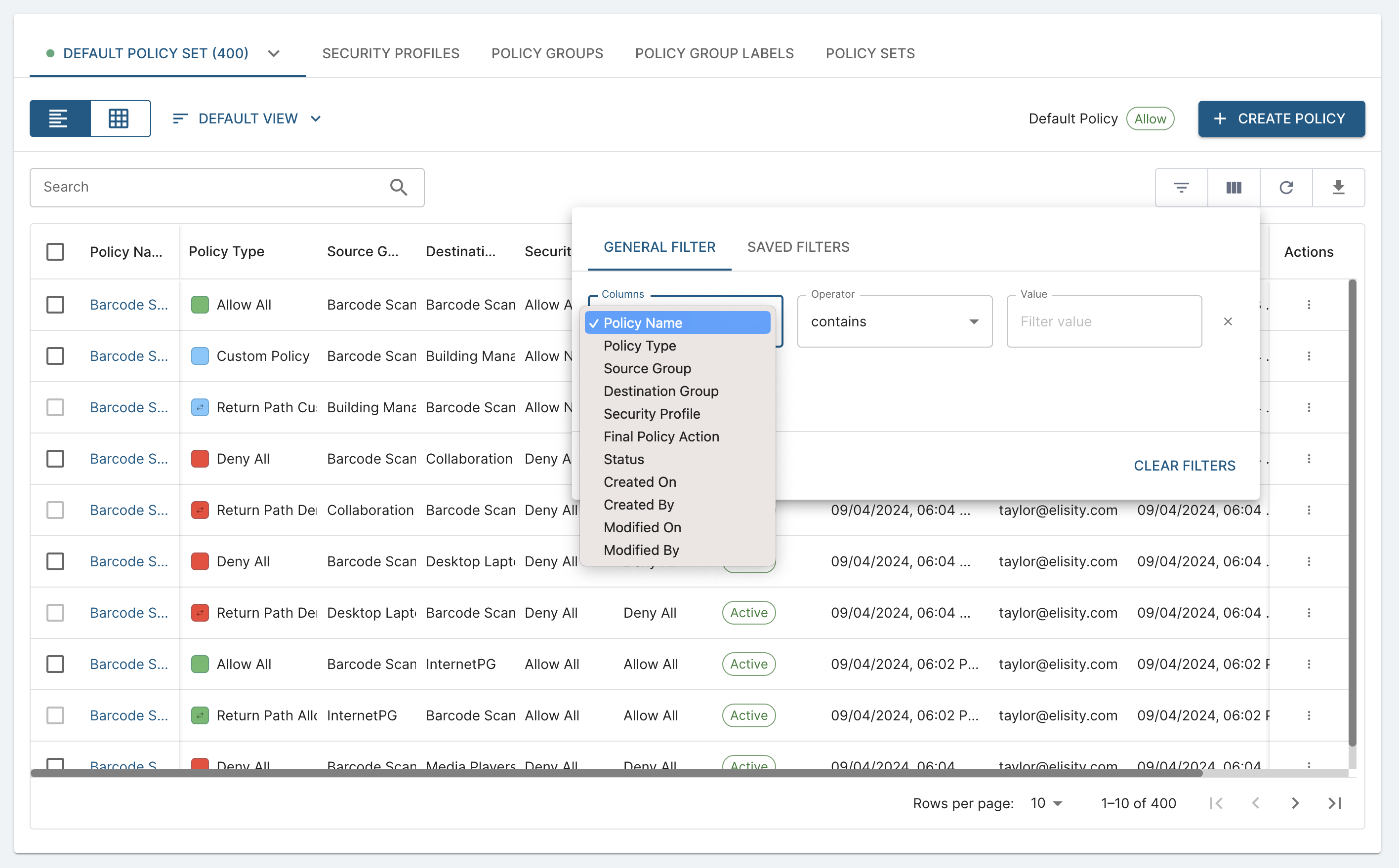Check the first Allow All row checkbox
Screen dimensions: 1399x868
pyautogui.click(x=55, y=305)
